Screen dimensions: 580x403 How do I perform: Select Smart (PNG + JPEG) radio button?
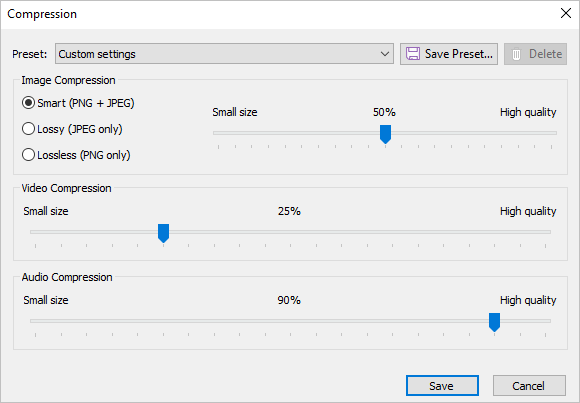[x=28, y=103]
